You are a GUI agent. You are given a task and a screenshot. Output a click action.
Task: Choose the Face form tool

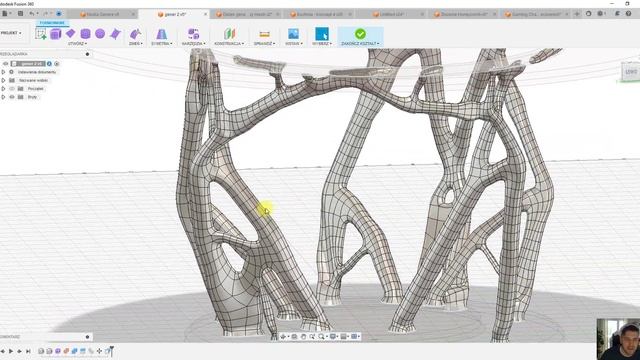pos(116,33)
